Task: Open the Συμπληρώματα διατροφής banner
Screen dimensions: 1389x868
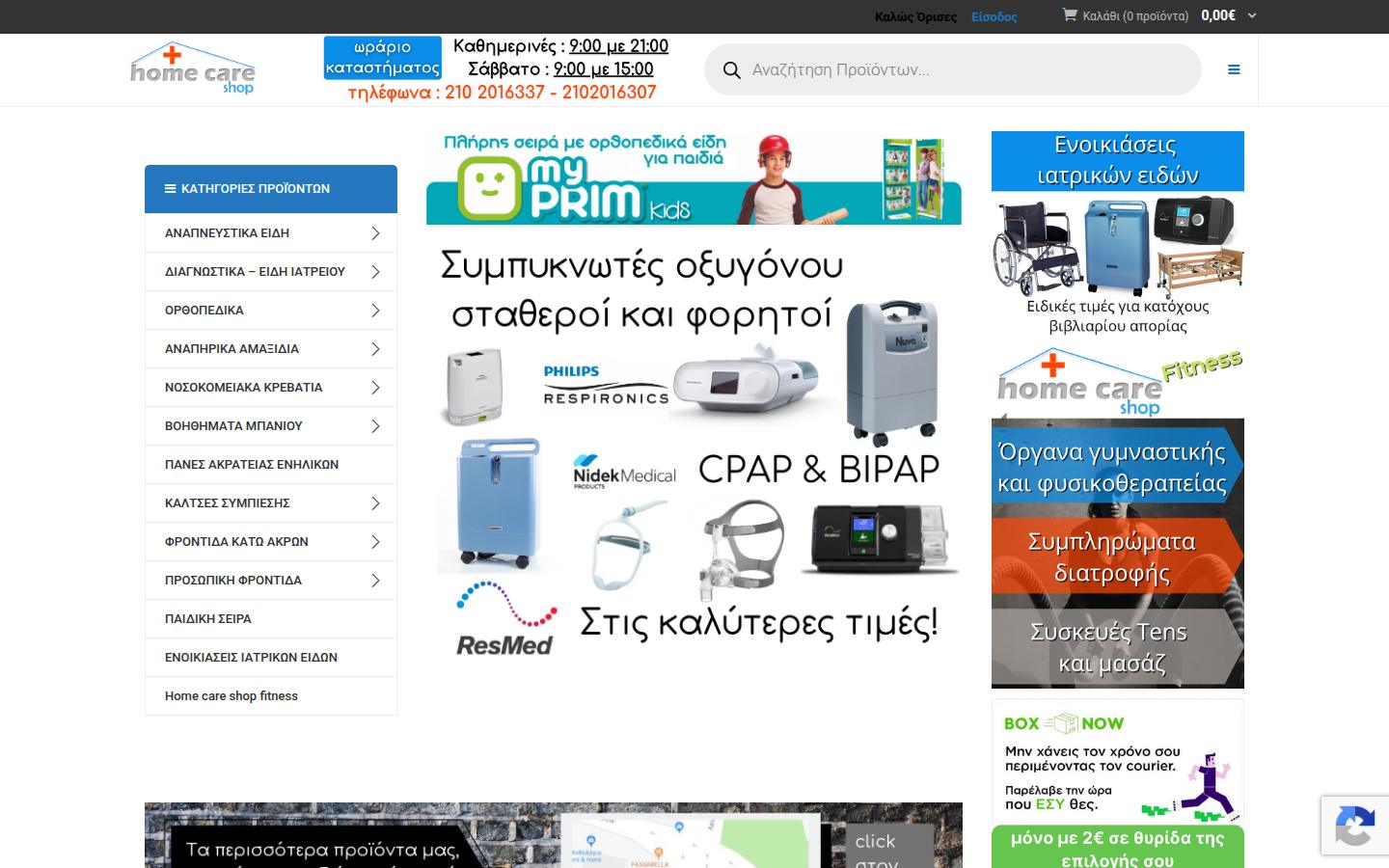Action: tap(1118, 557)
